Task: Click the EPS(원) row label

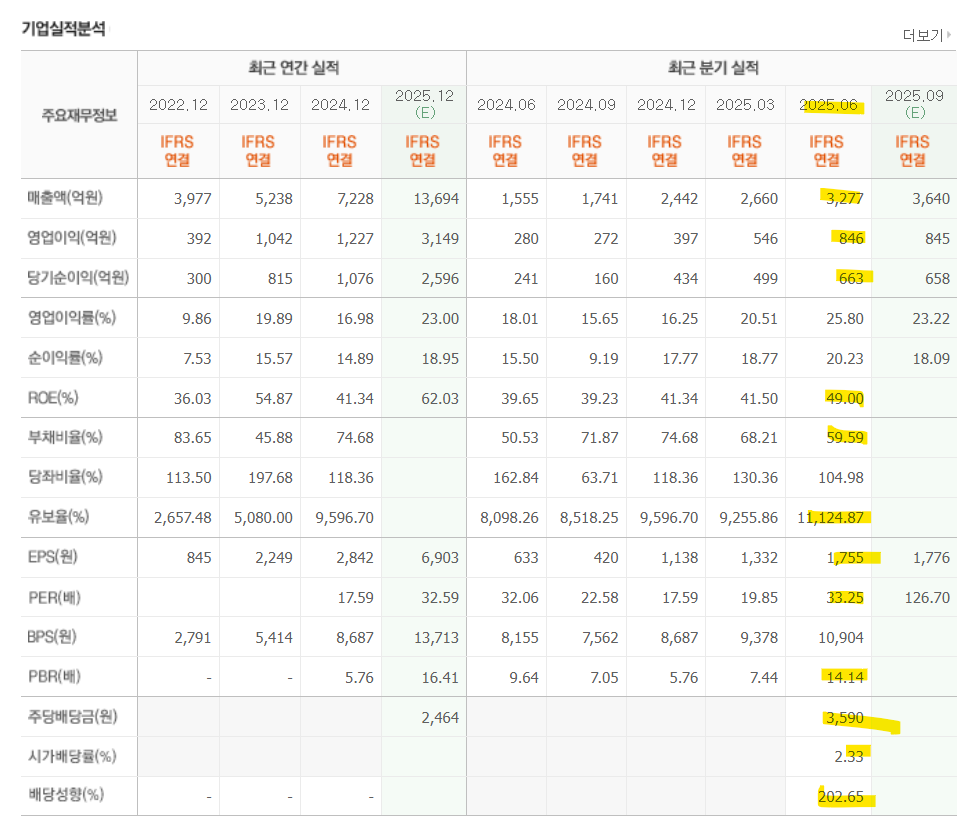Action: tap(53, 557)
